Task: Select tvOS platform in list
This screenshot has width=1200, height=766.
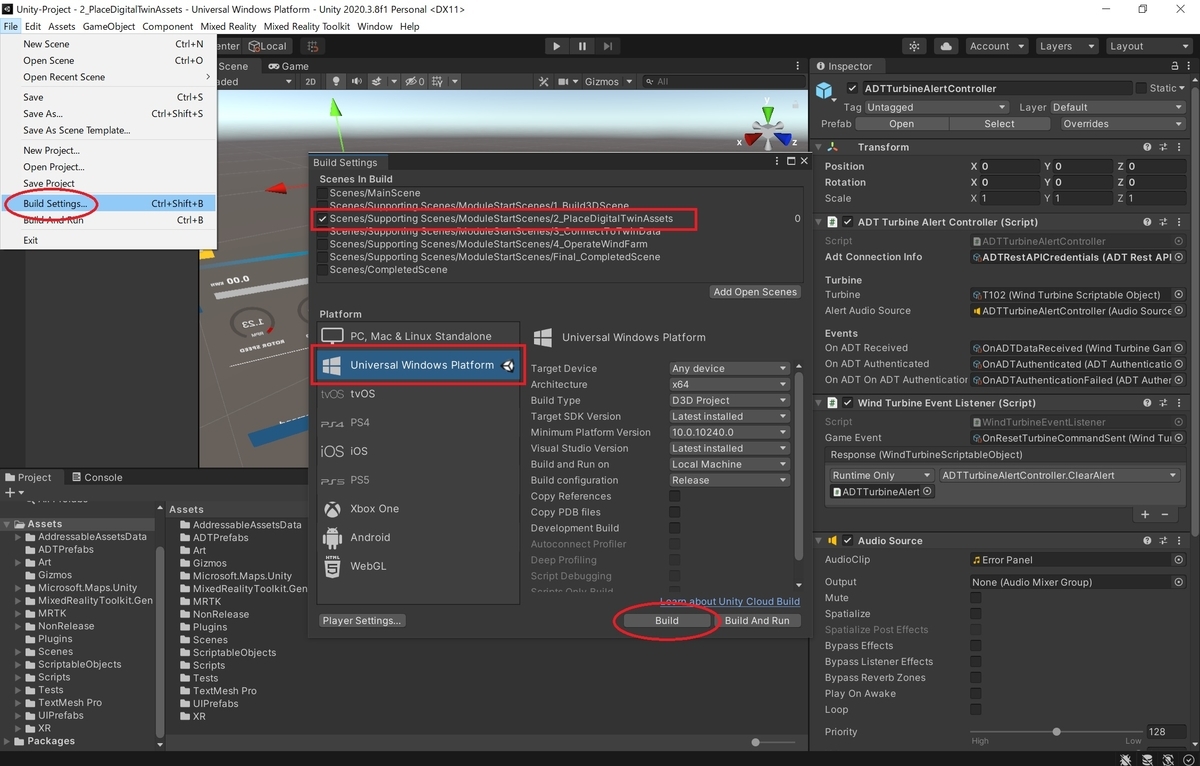Action: pyautogui.click(x=419, y=394)
